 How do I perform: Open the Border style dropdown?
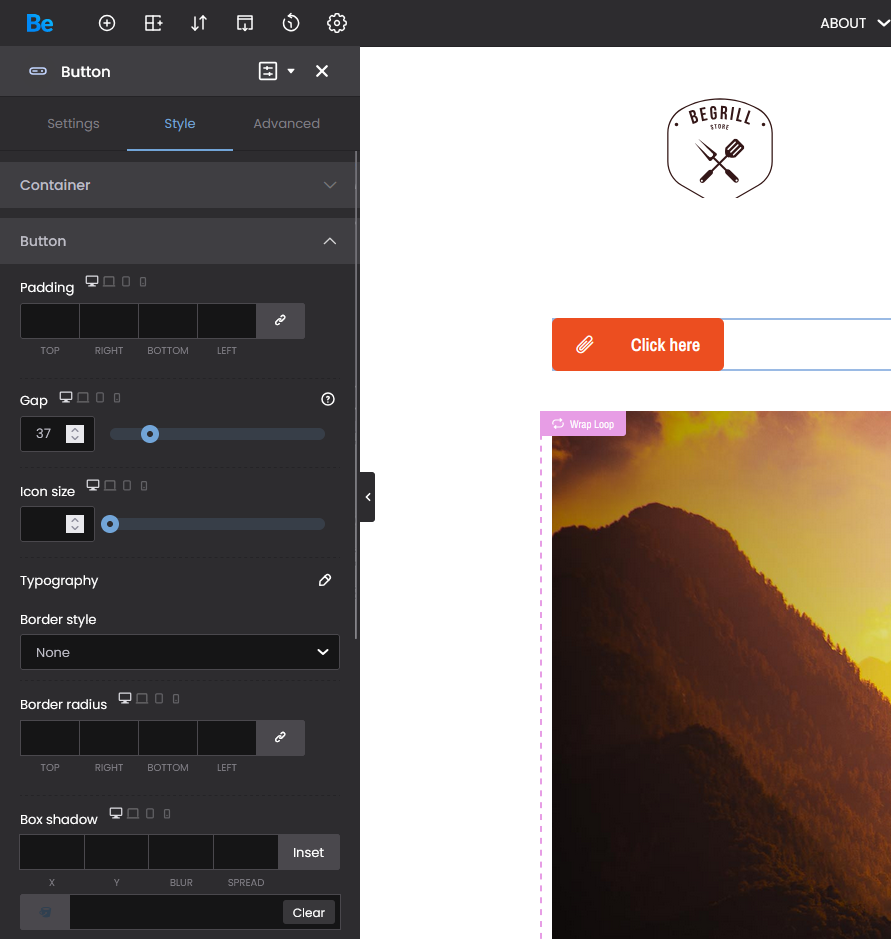tap(180, 652)
